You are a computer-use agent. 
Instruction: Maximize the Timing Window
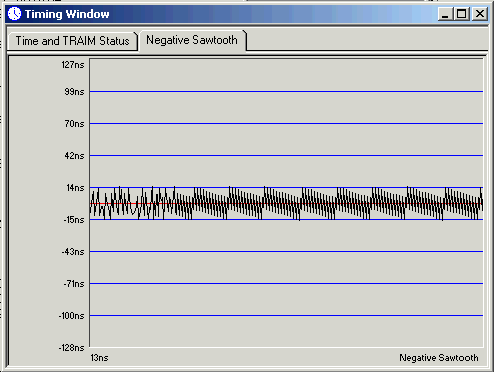coord(462,14)
